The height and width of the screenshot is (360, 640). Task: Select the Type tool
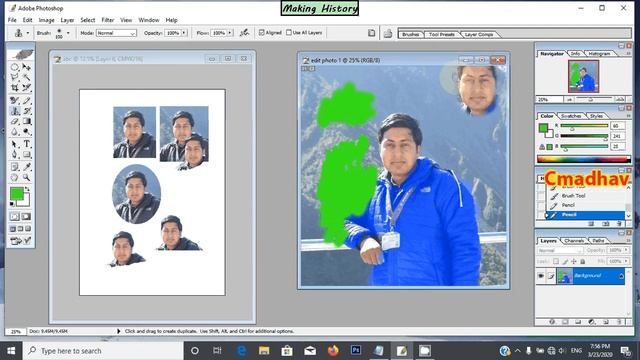[27, 144]
